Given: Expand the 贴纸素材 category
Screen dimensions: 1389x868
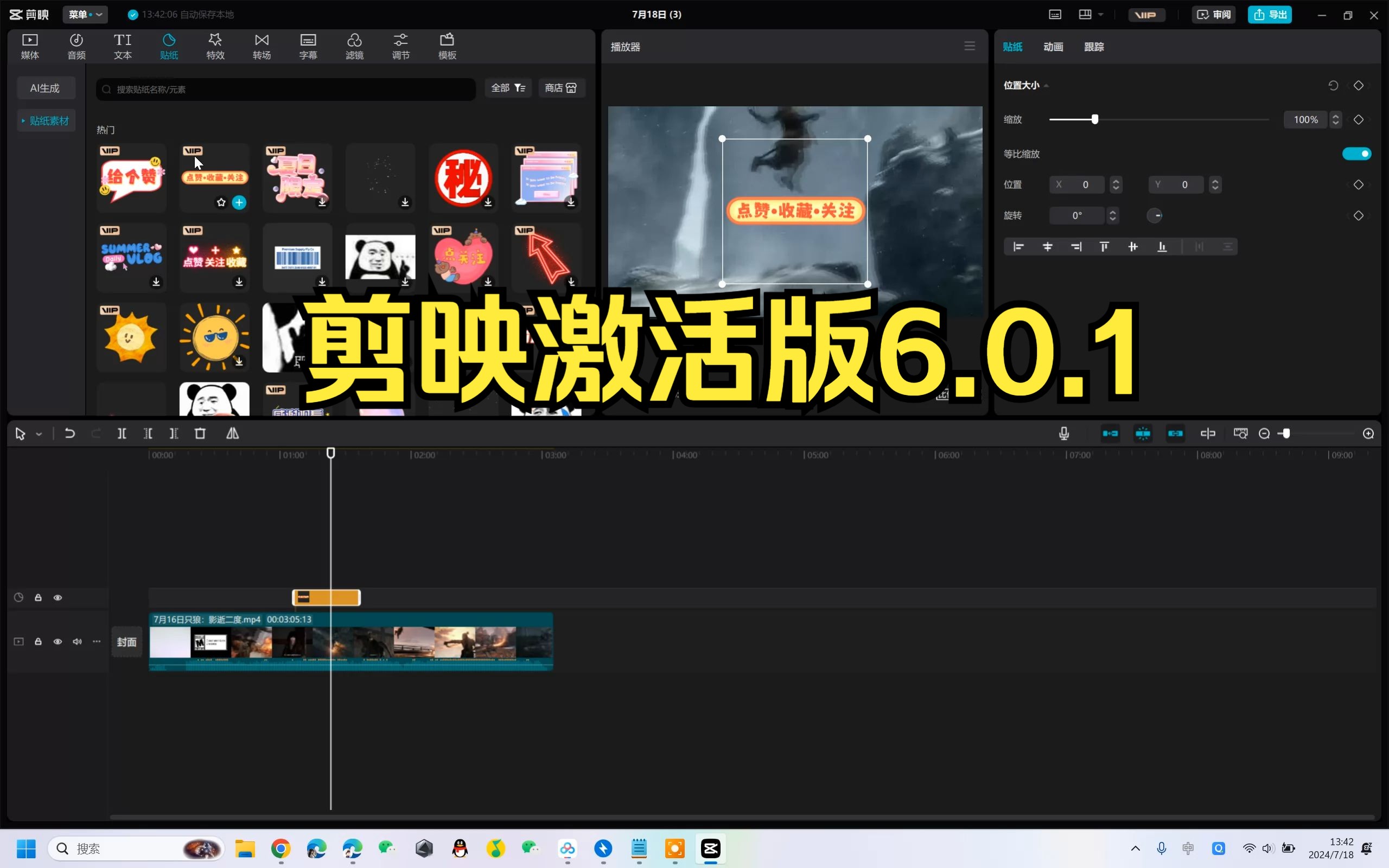Looking at the screenshot, I should coord(46,120).
